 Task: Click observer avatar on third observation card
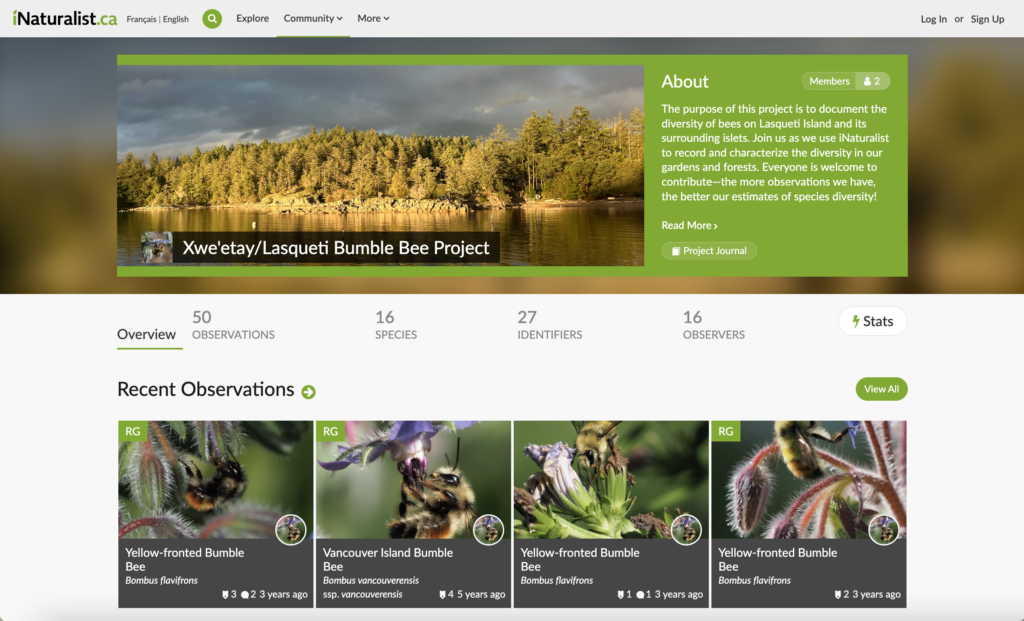click(686, 529)
